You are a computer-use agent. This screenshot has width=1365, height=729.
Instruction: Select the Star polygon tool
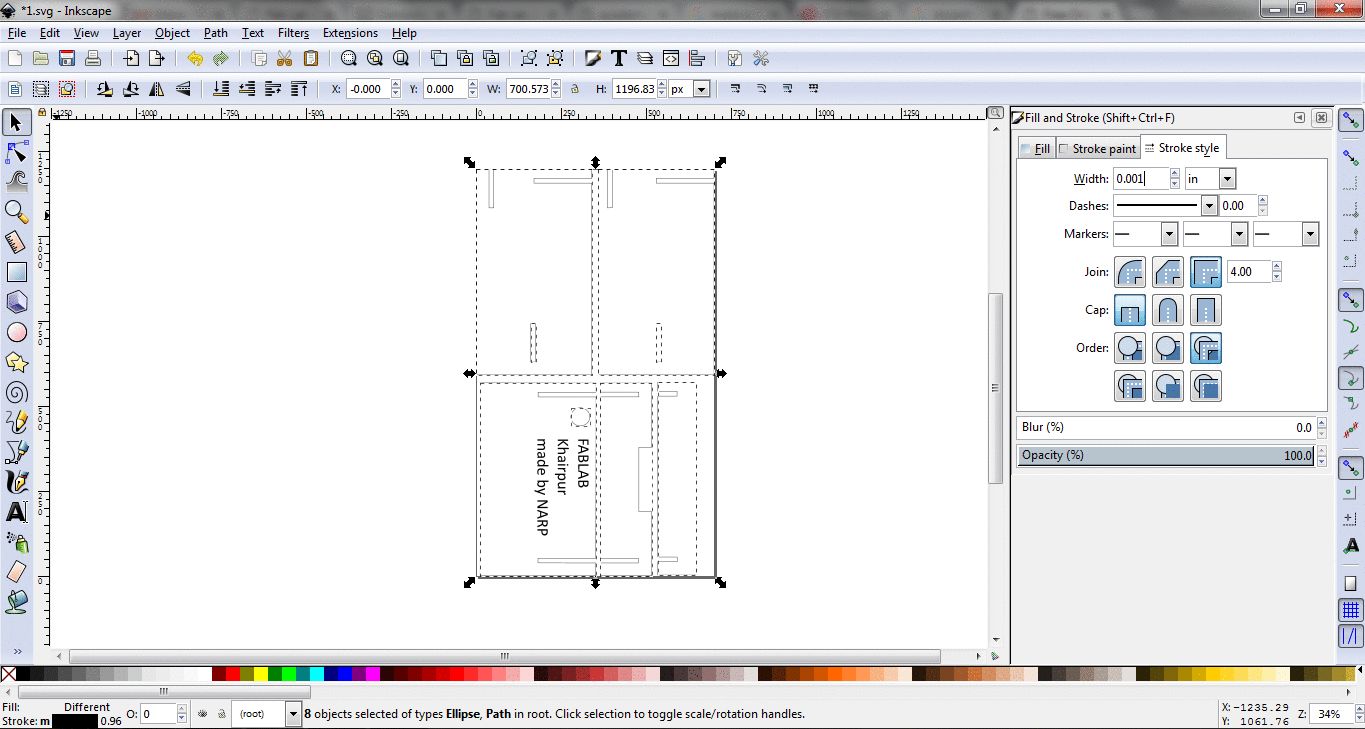tap(16, 362)
